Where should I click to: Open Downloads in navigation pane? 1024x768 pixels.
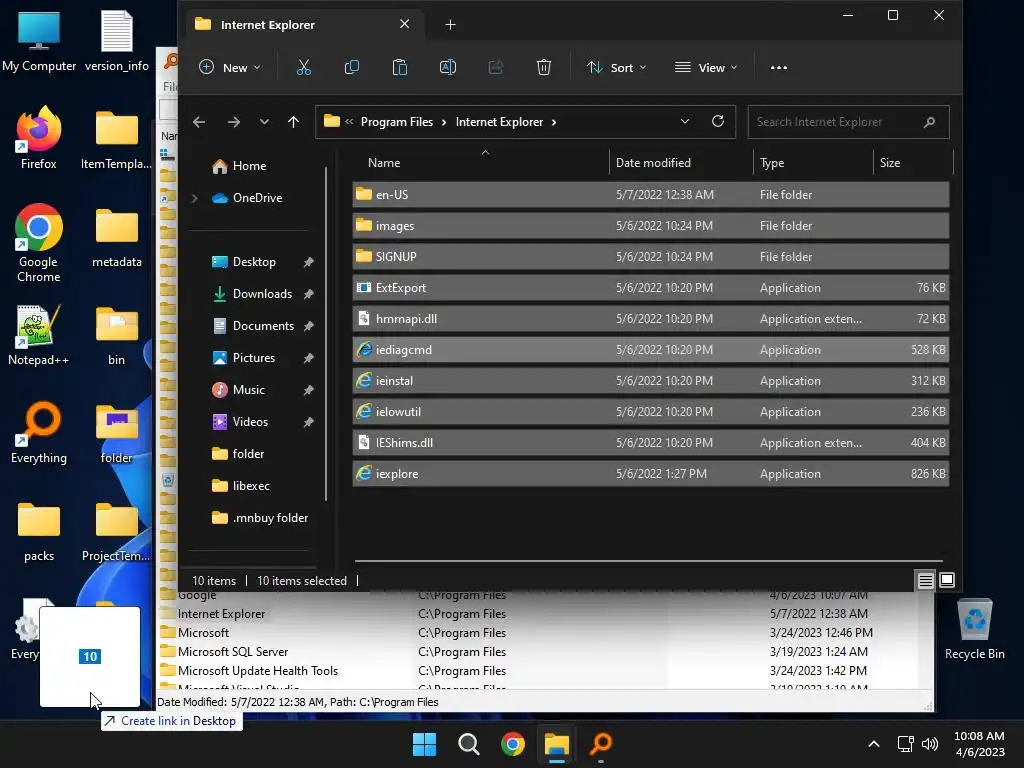pos(262,294)
